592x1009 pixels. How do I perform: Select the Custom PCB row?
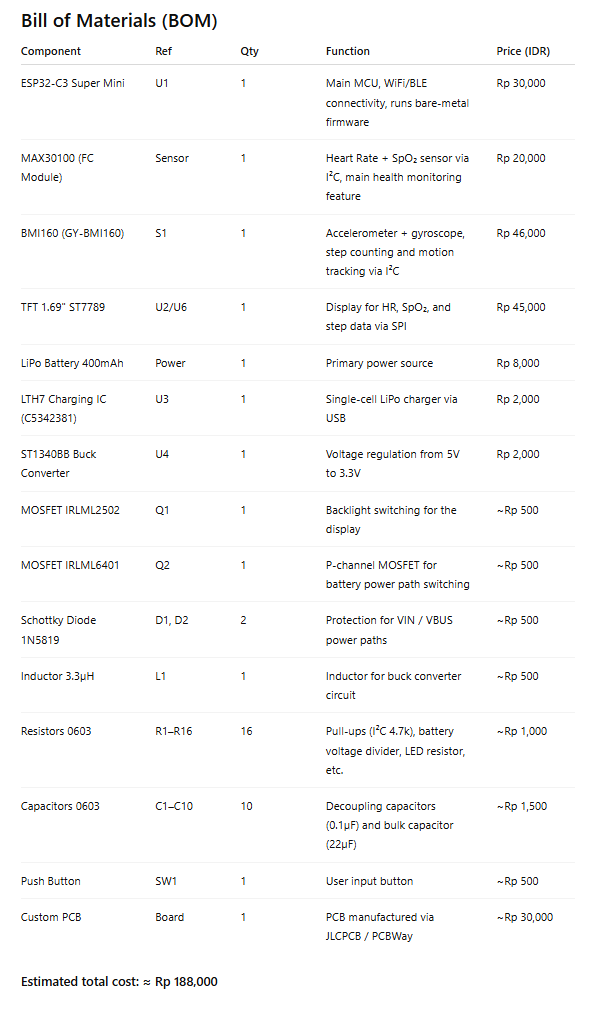(297, 927)
